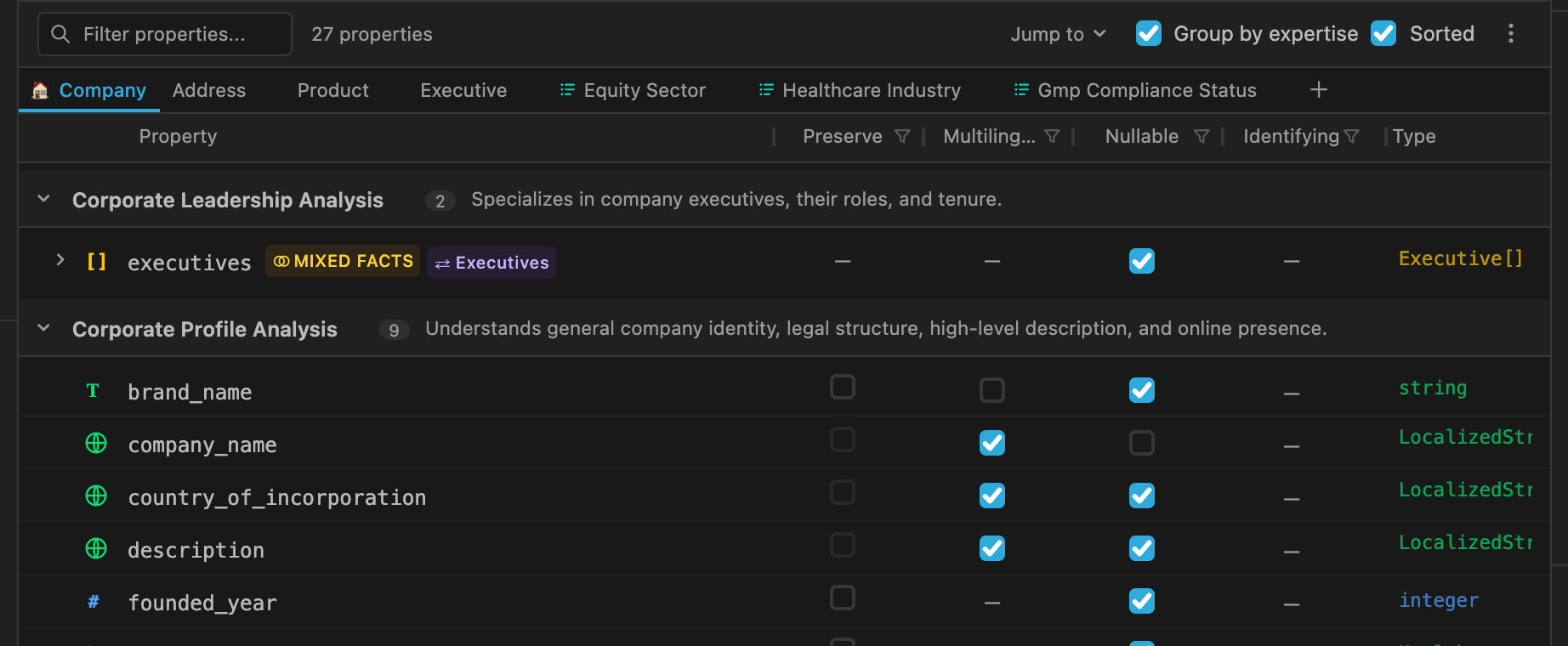Image resolution: width=1568 pixels, height=646 pixels.
Task: Uncheck Nullable for description
Action: tap(1142, 548)
